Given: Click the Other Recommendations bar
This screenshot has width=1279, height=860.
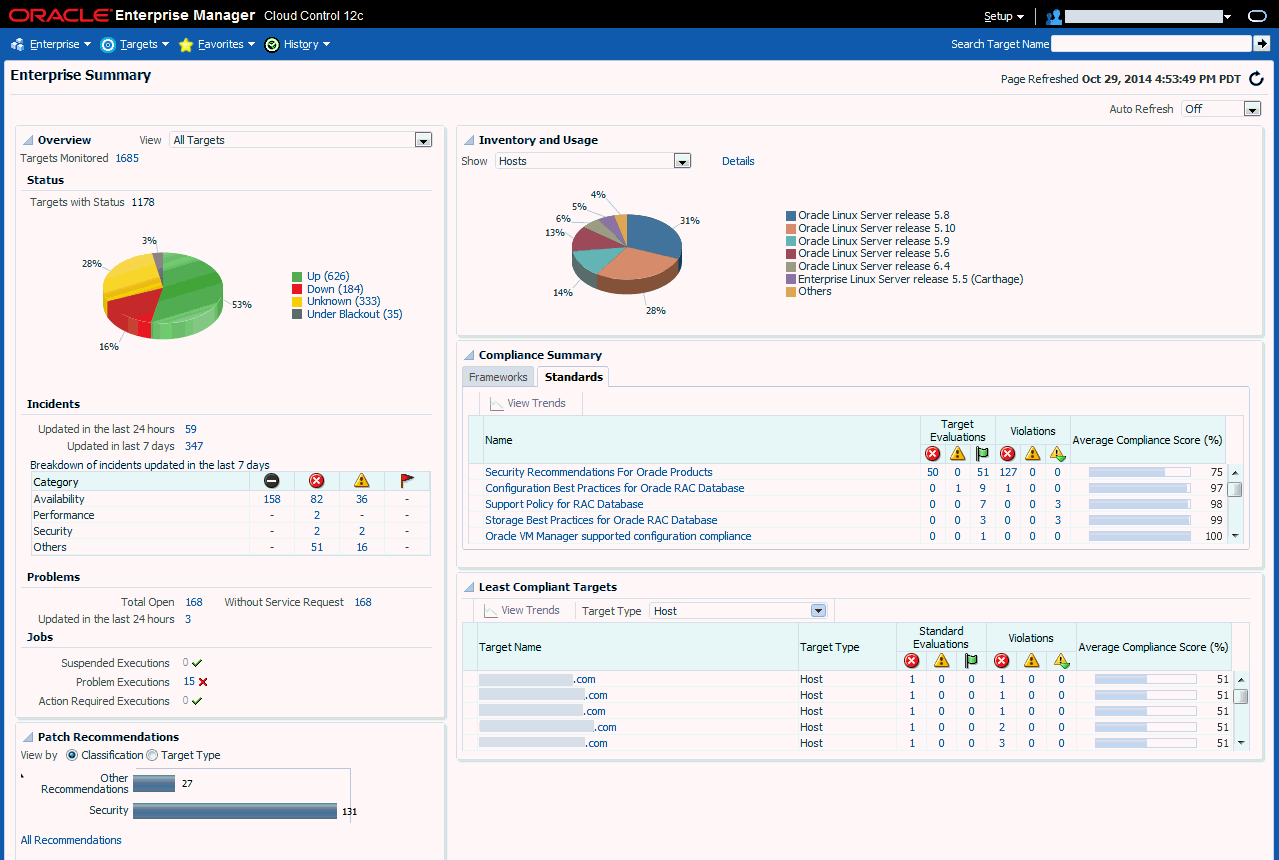Looking at the screenshot, I should (154, 783).
